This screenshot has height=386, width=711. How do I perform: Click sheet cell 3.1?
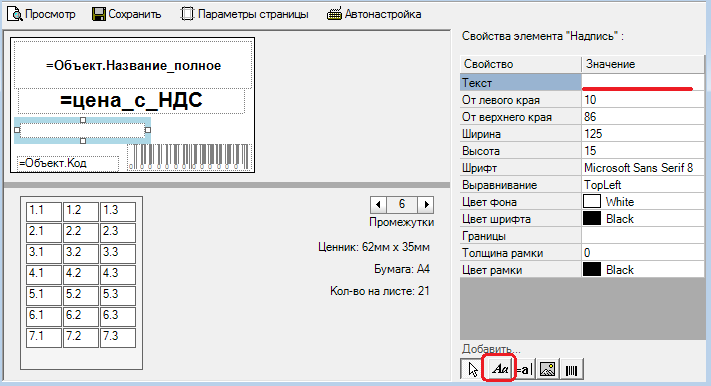click(x=44, y=253)
